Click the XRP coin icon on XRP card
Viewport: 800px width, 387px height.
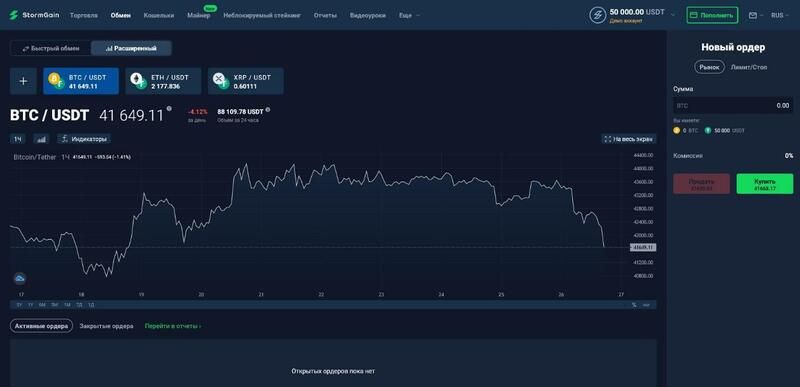218,79
